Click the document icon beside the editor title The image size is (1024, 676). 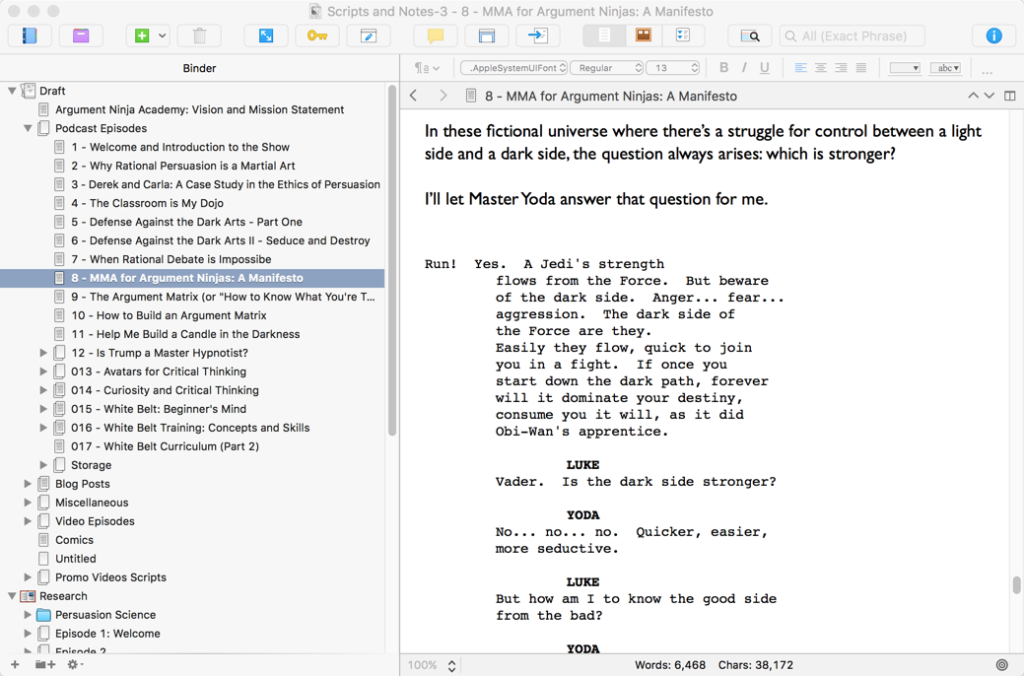pyautogui.click(x=470, y=96)
